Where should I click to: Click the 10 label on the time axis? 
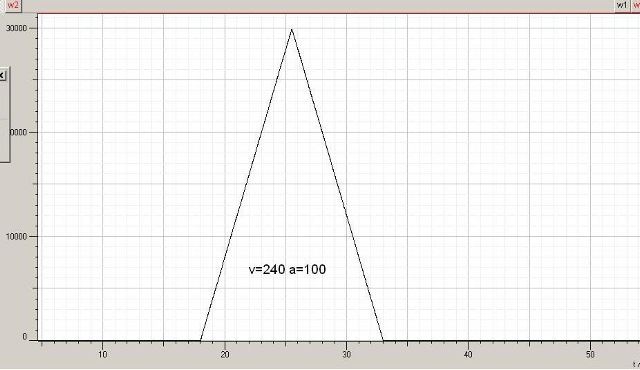point(103,354)
